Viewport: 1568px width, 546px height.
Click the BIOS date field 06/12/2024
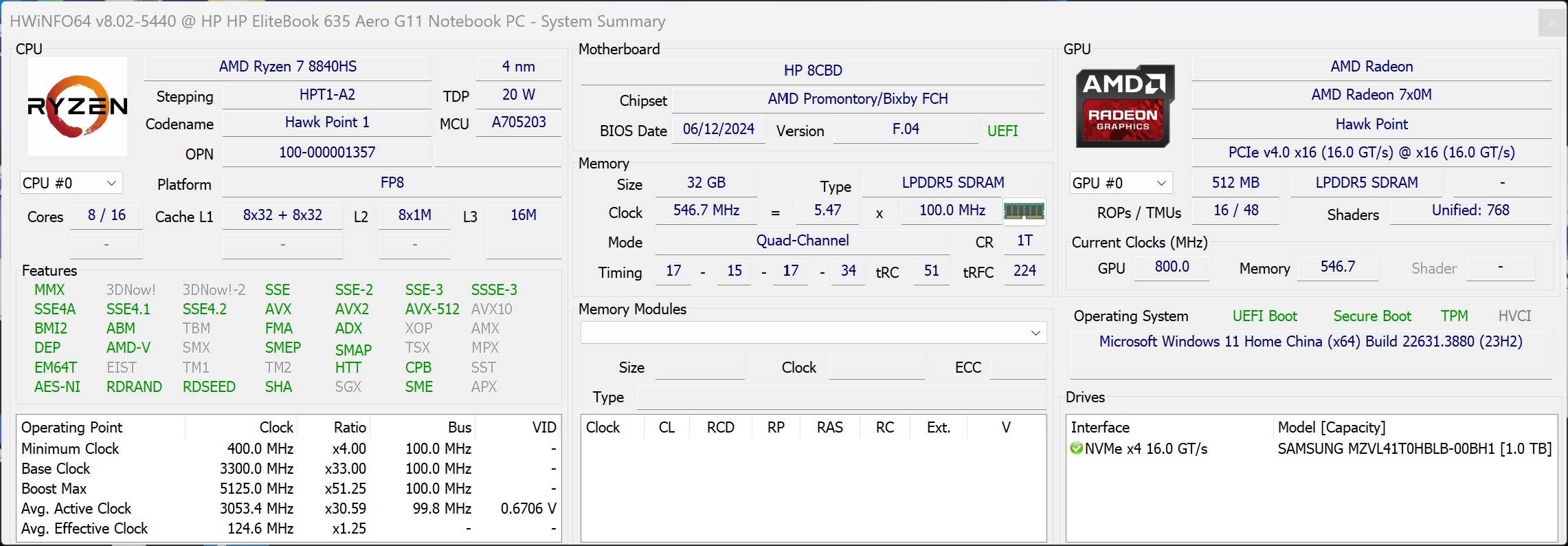718,129
